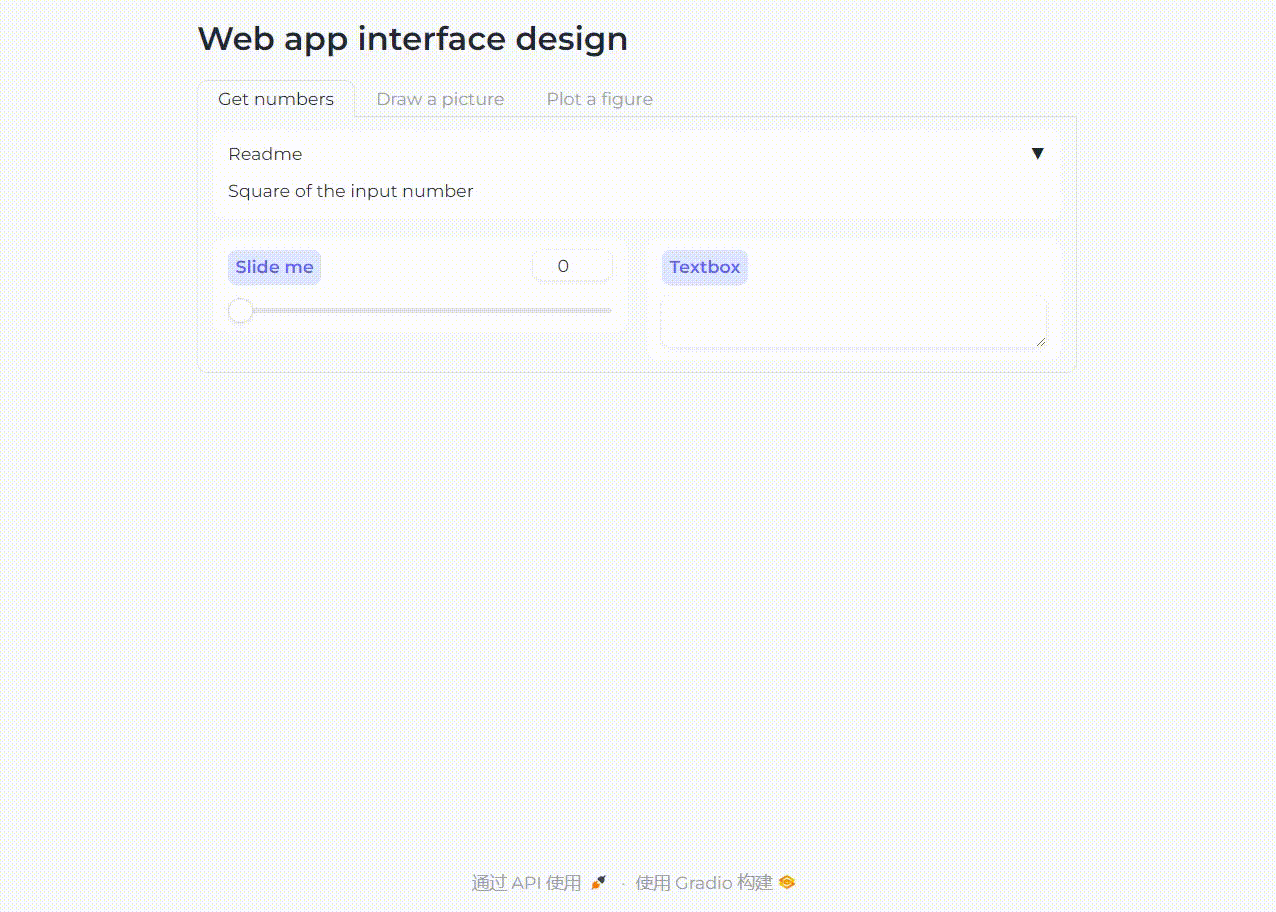
Task: Switch to the Draw a picture tab
Action: coord(440,99)
